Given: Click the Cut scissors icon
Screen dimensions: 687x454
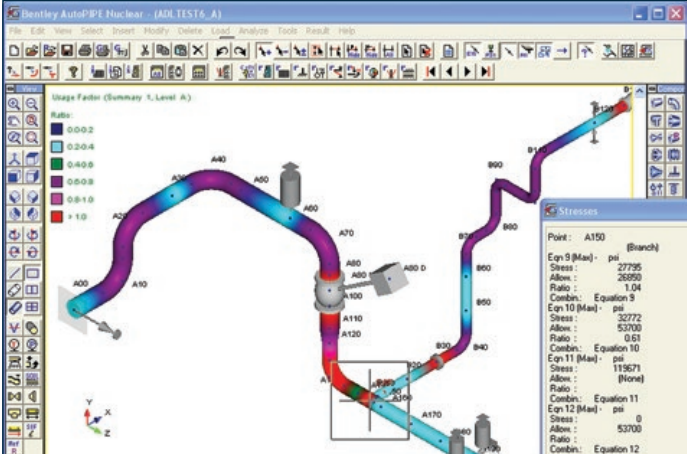Looking at the screenshot, I should pyautogui.click(x=145, y=51).
